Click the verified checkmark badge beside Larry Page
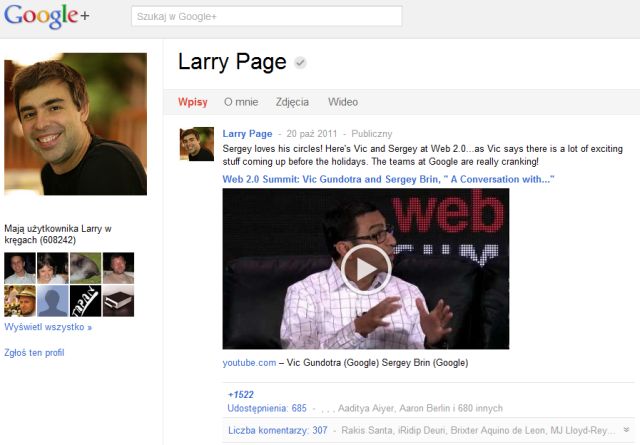 pos(300,62)
